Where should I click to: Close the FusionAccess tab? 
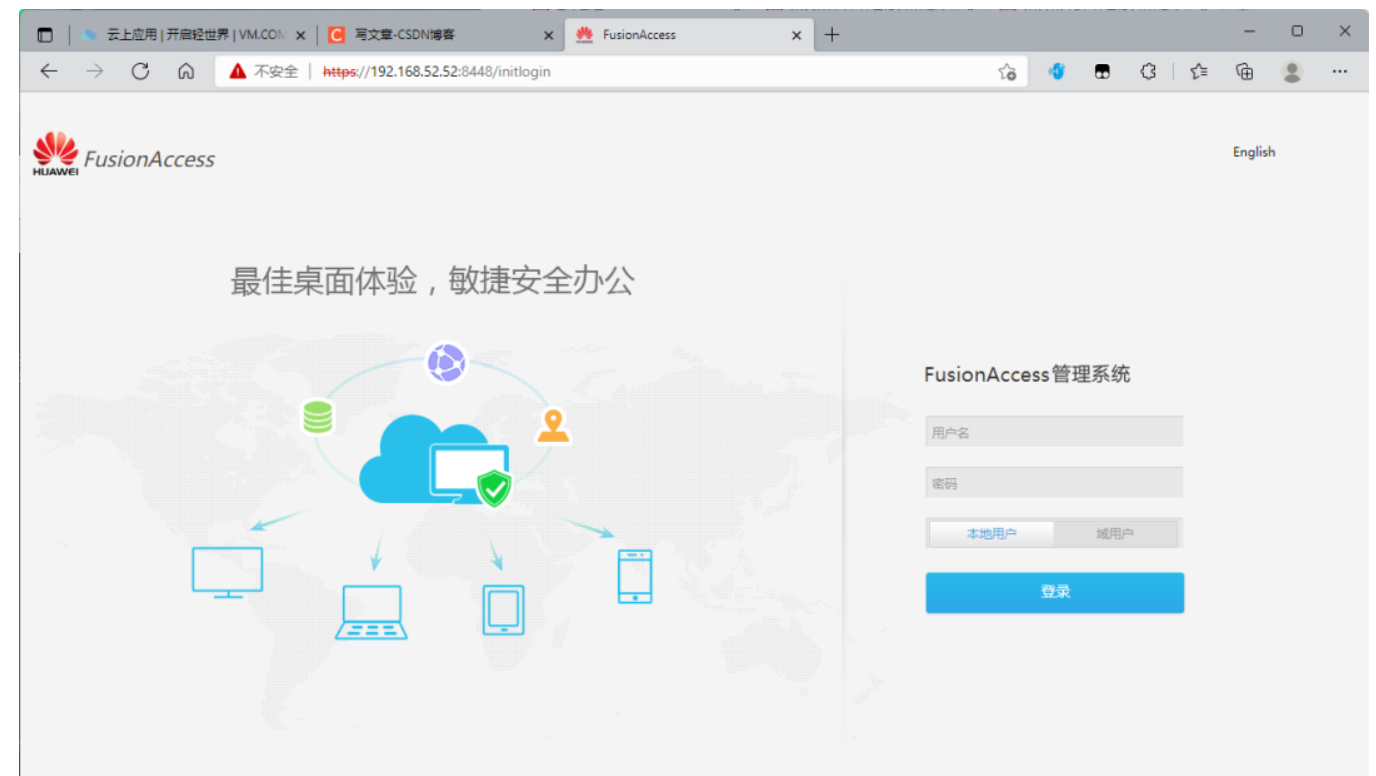(796, 35)
